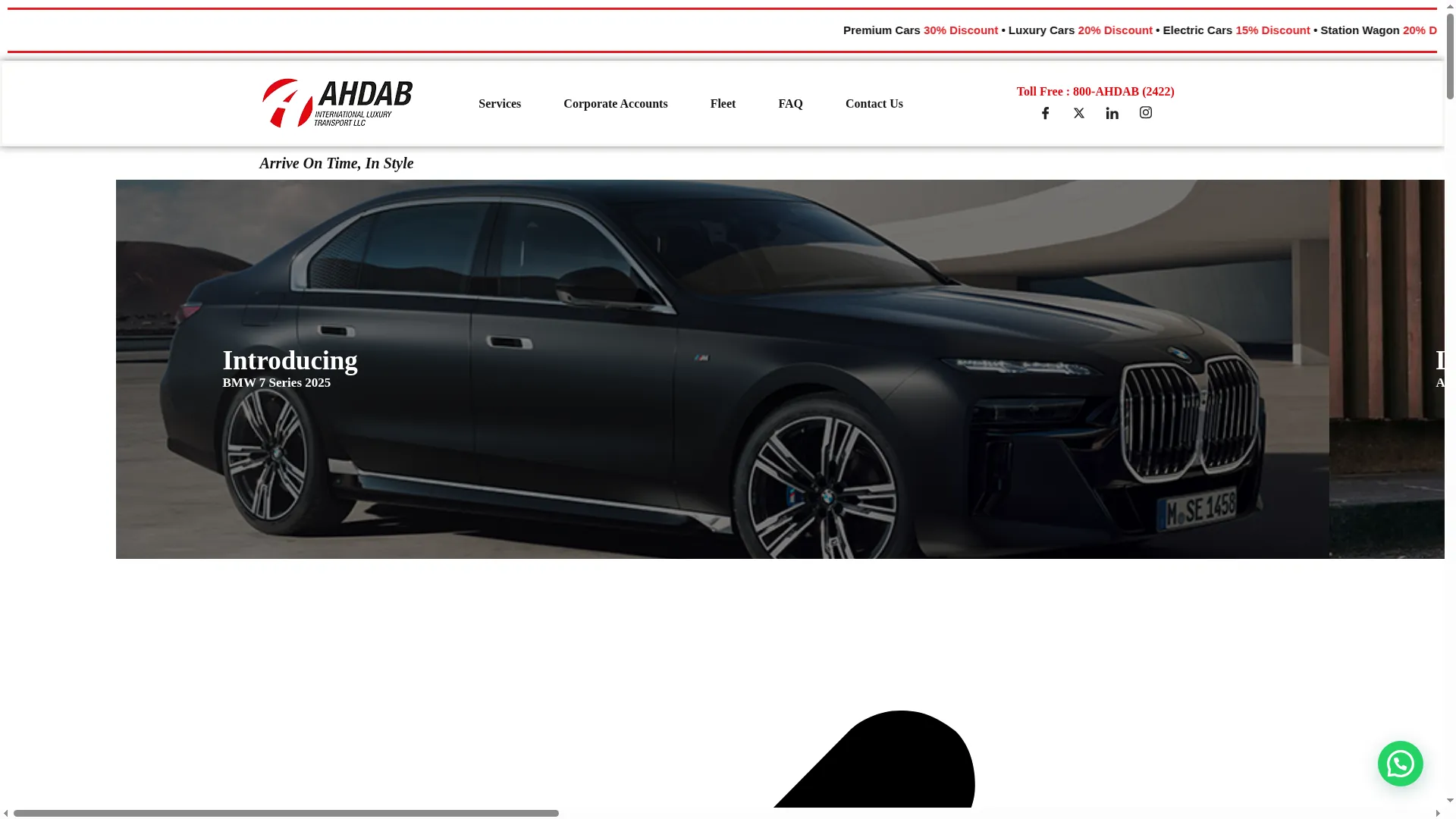This screenshot has width=1456, height=819.
Task: Start WhatsApp chat via green bubble
Action: [x=1400, y=764]
